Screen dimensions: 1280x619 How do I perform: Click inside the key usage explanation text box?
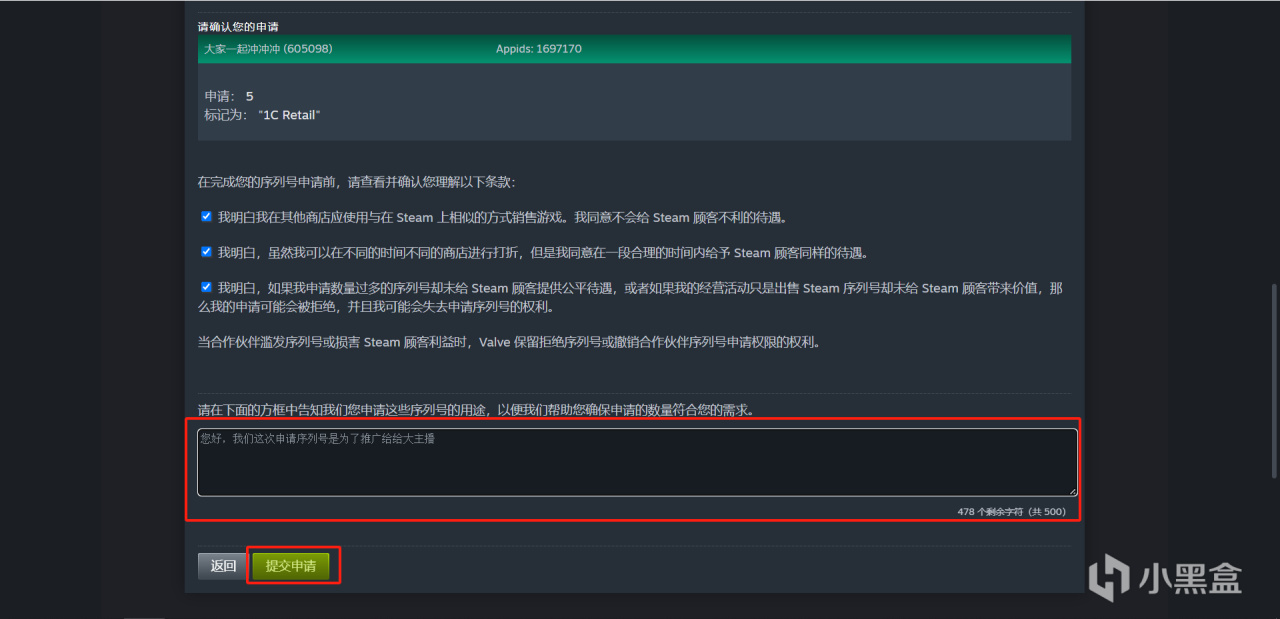pyautogui.click(x=637, y=462)
